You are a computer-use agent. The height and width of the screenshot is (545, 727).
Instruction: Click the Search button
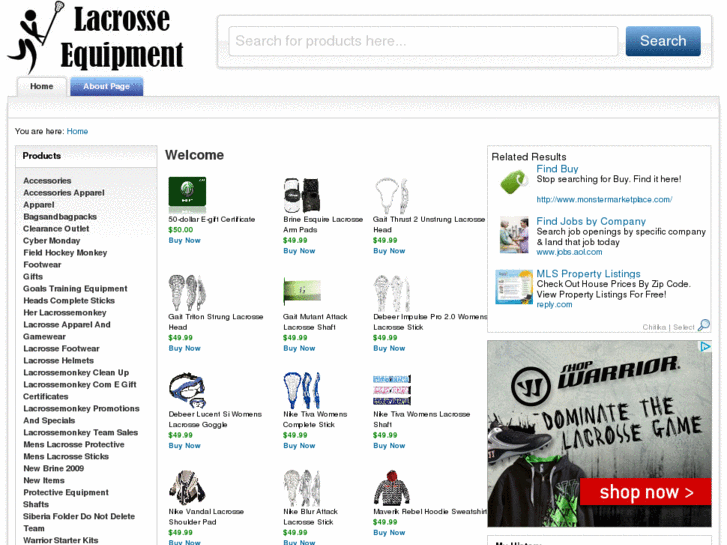663,41
